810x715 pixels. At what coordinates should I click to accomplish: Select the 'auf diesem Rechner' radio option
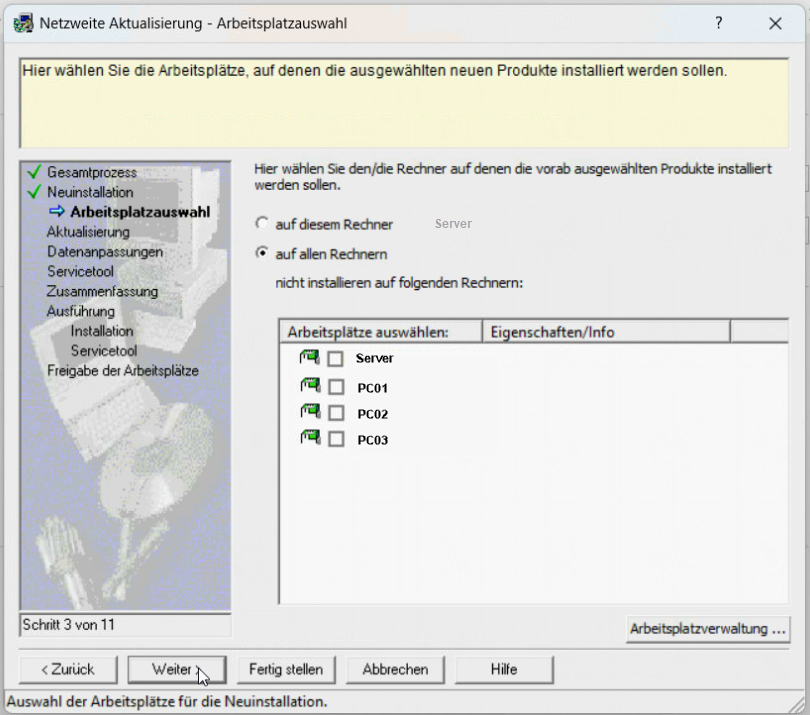click(x=263, y=224)
